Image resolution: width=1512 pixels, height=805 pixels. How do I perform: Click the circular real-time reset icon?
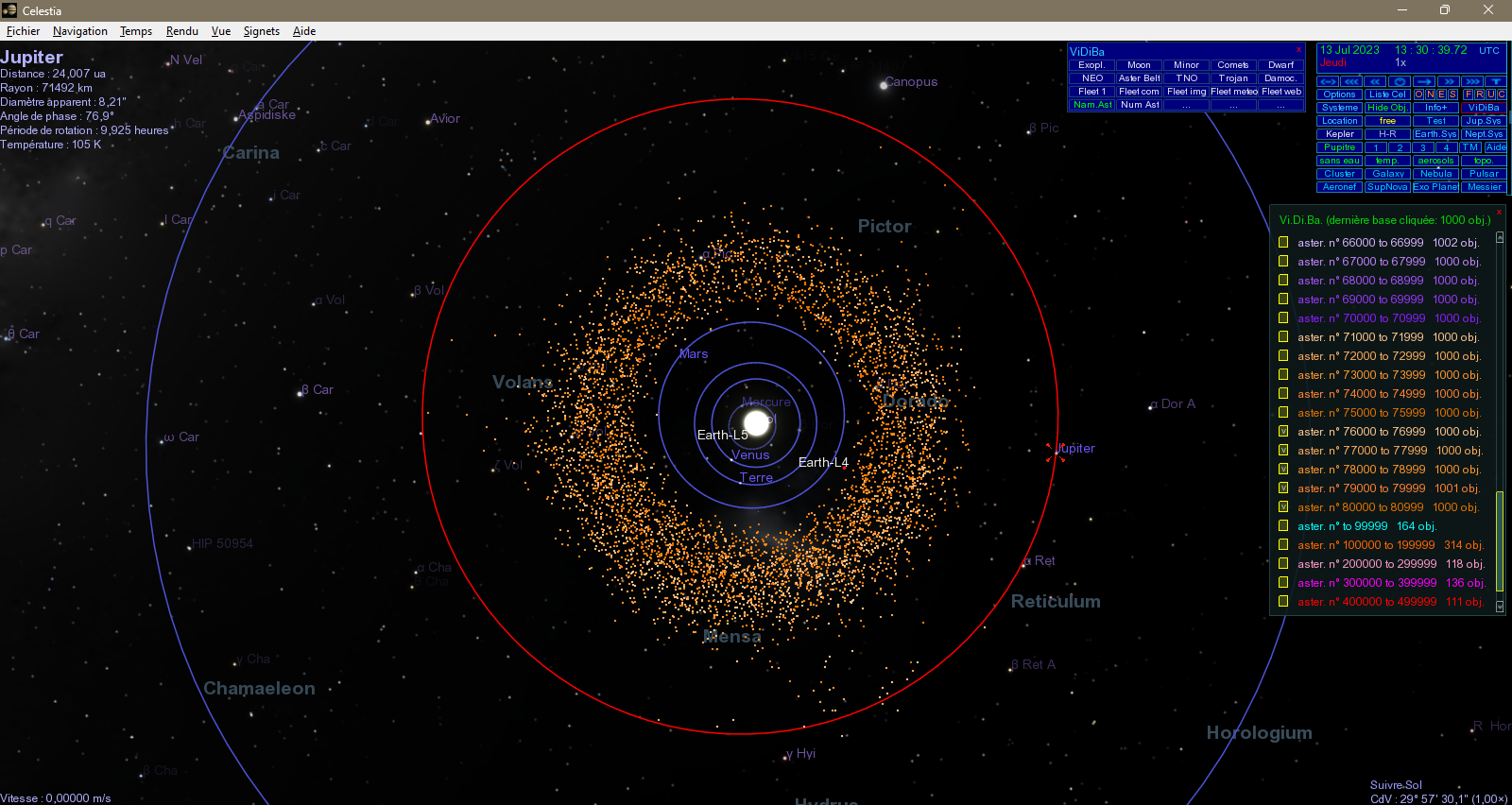click(1400, 82)
